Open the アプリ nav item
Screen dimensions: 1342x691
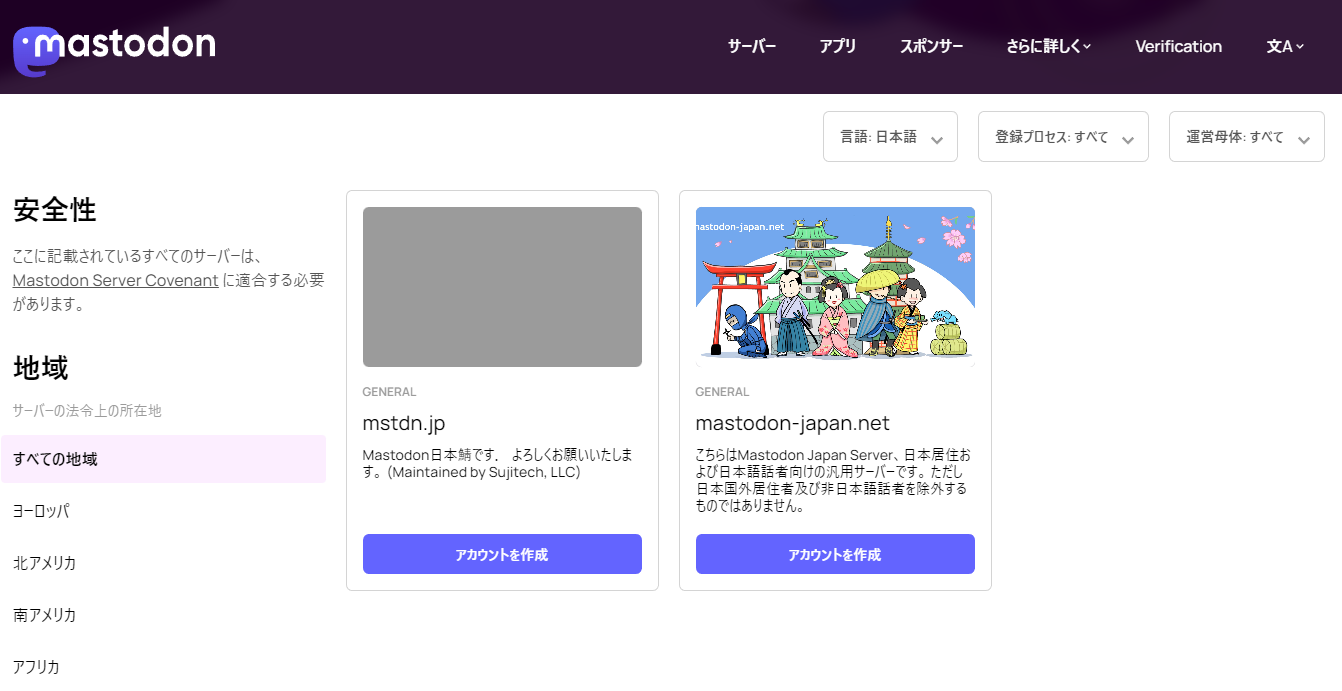tap(838, 47)
